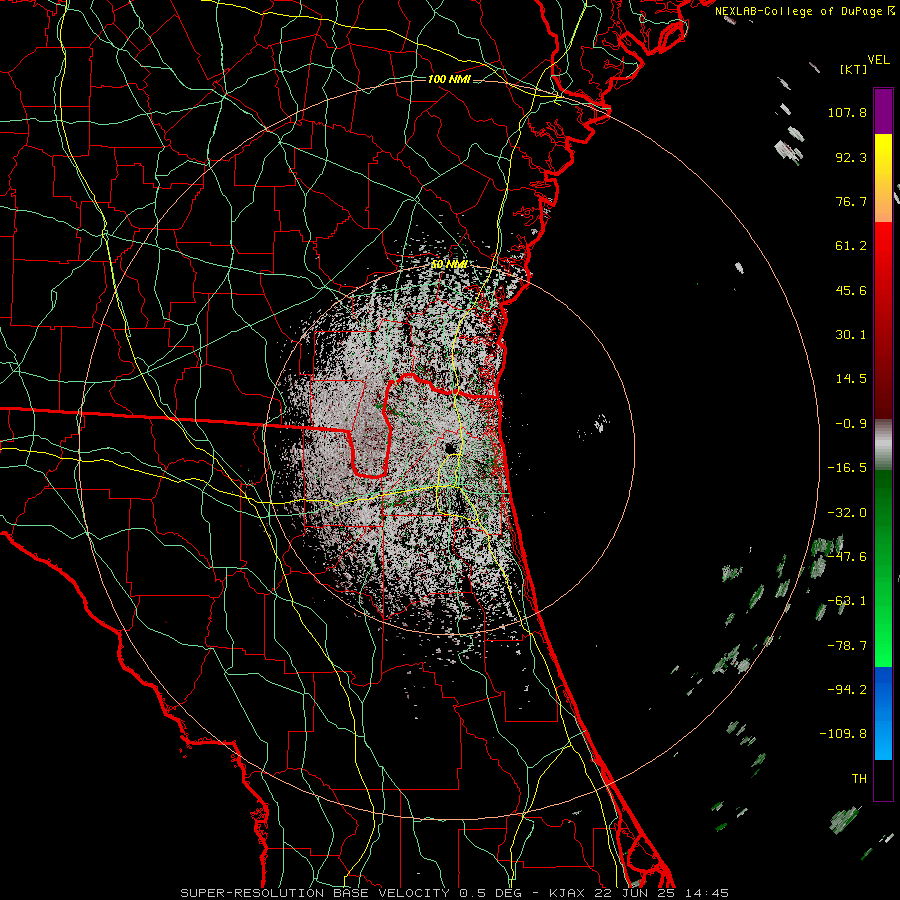Viewport: 900px width, 900px height.
Task: Click the purple segment of the velocity color bar
Action: click(883, 111)
